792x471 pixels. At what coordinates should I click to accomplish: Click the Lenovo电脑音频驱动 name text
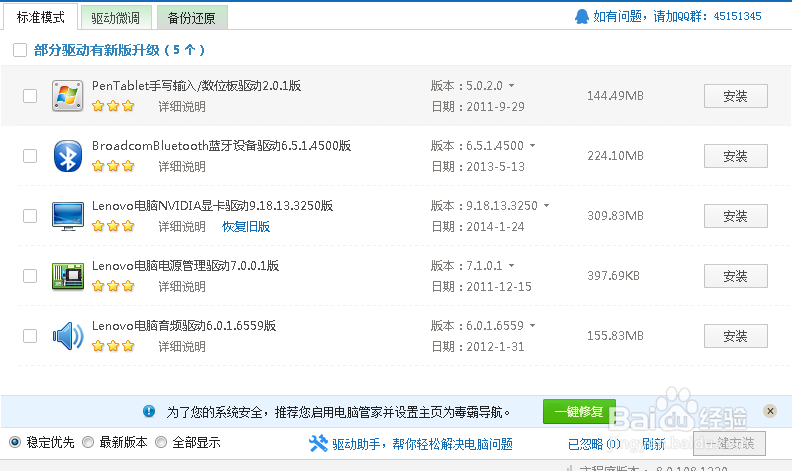(184, 325)
